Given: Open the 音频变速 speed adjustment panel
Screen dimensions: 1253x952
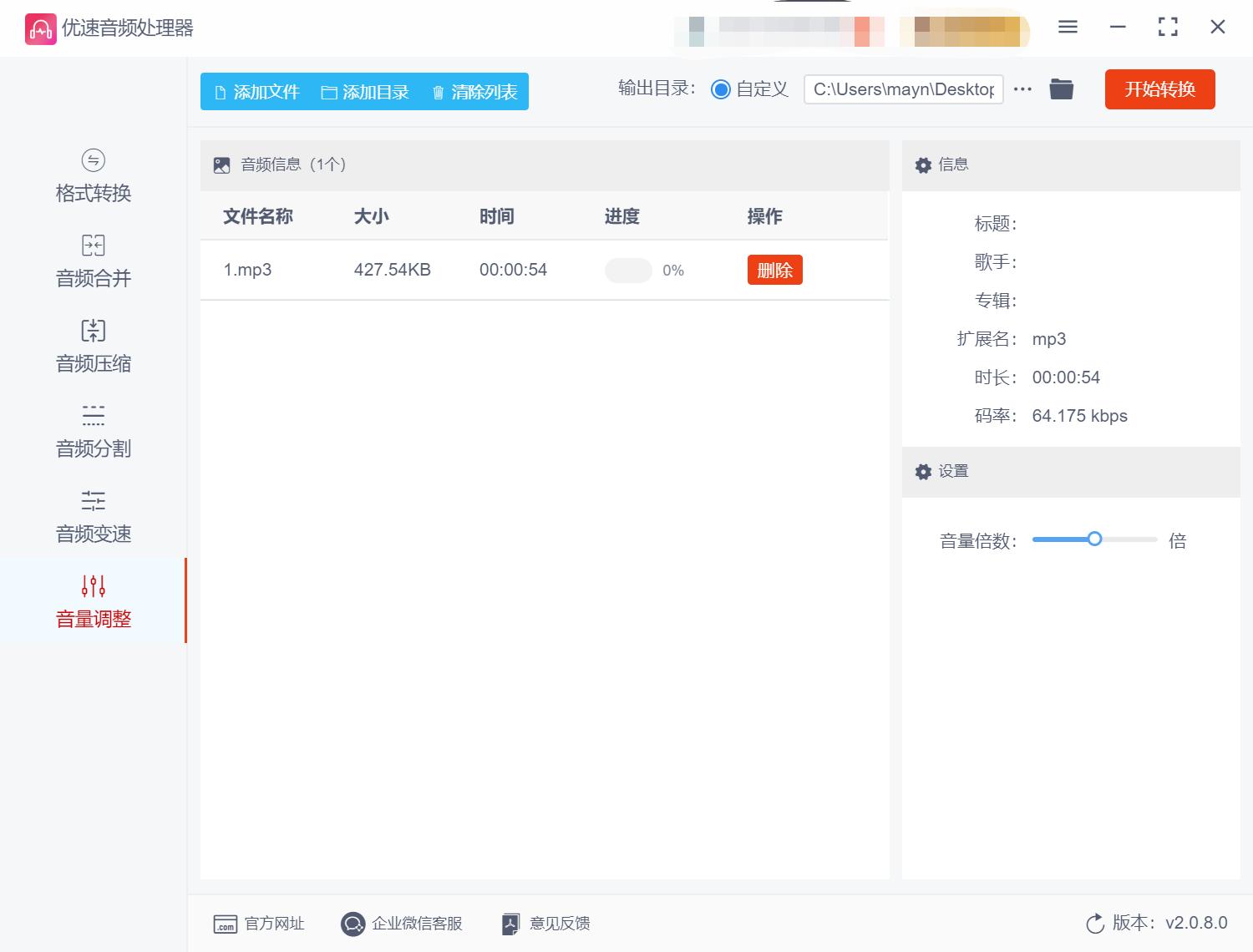Looking at the screenshot, I should click(92, 516).
